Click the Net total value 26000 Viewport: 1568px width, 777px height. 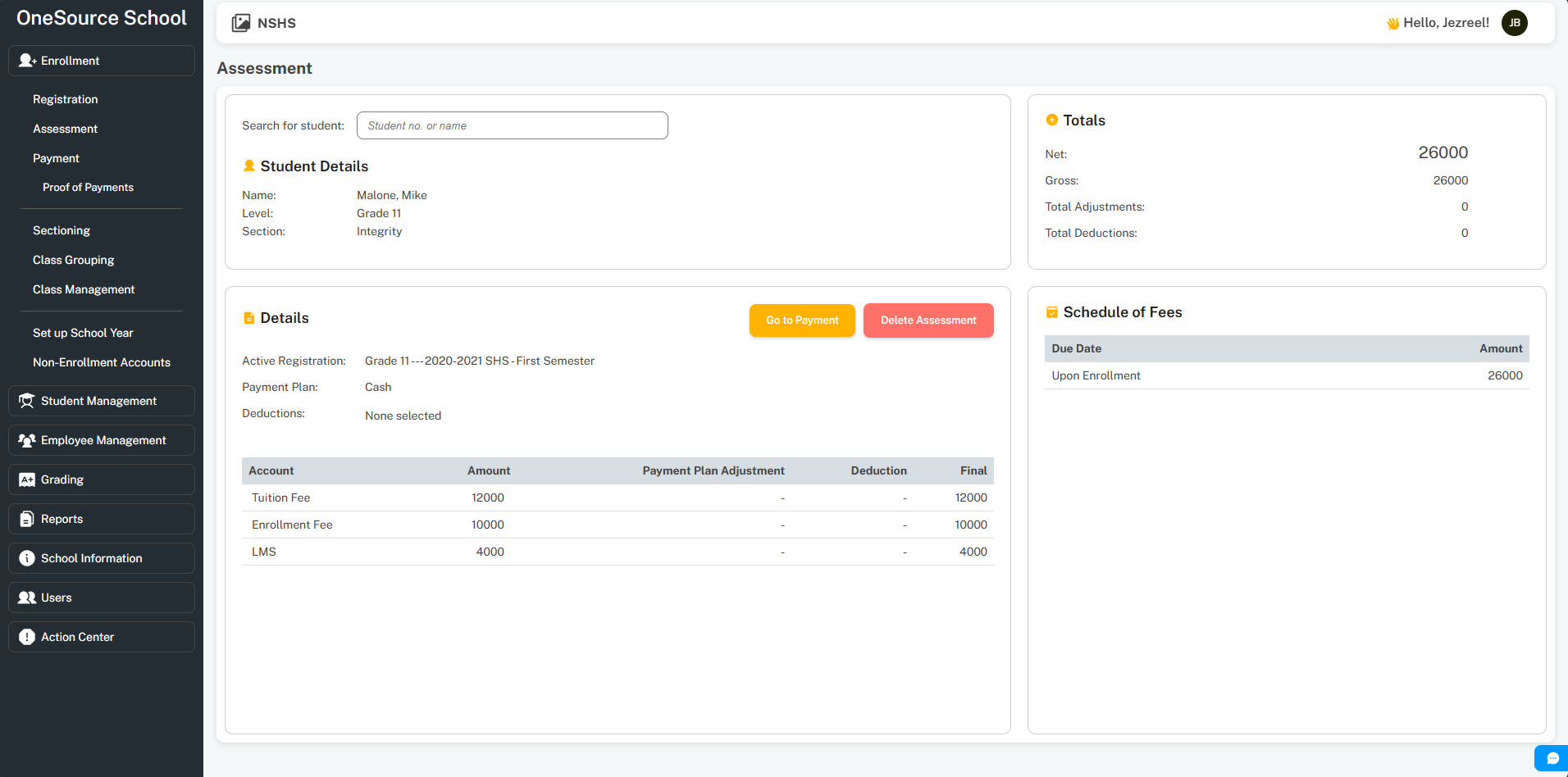point(1443,152)
